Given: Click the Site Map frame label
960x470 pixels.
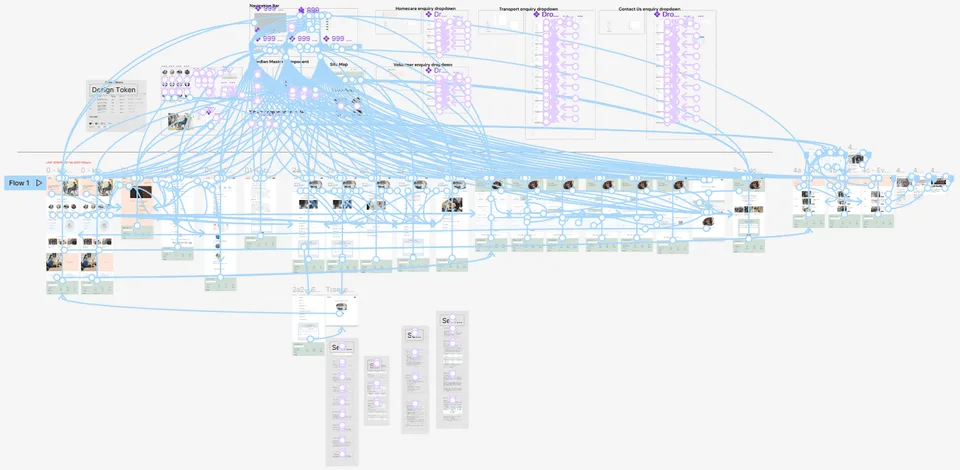Looking at the screenshot, I should [339, 64].
